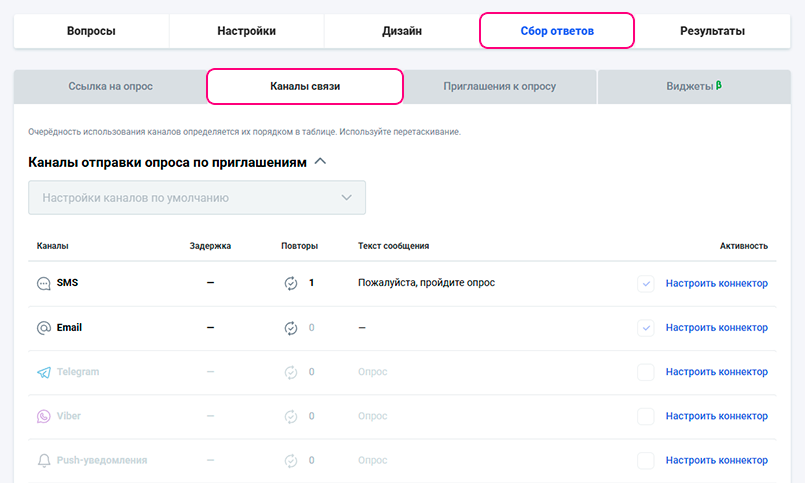Click the Viber channel icon
Image resolution: width=805 pixels, height=483 pixels.
coord(44,416)
